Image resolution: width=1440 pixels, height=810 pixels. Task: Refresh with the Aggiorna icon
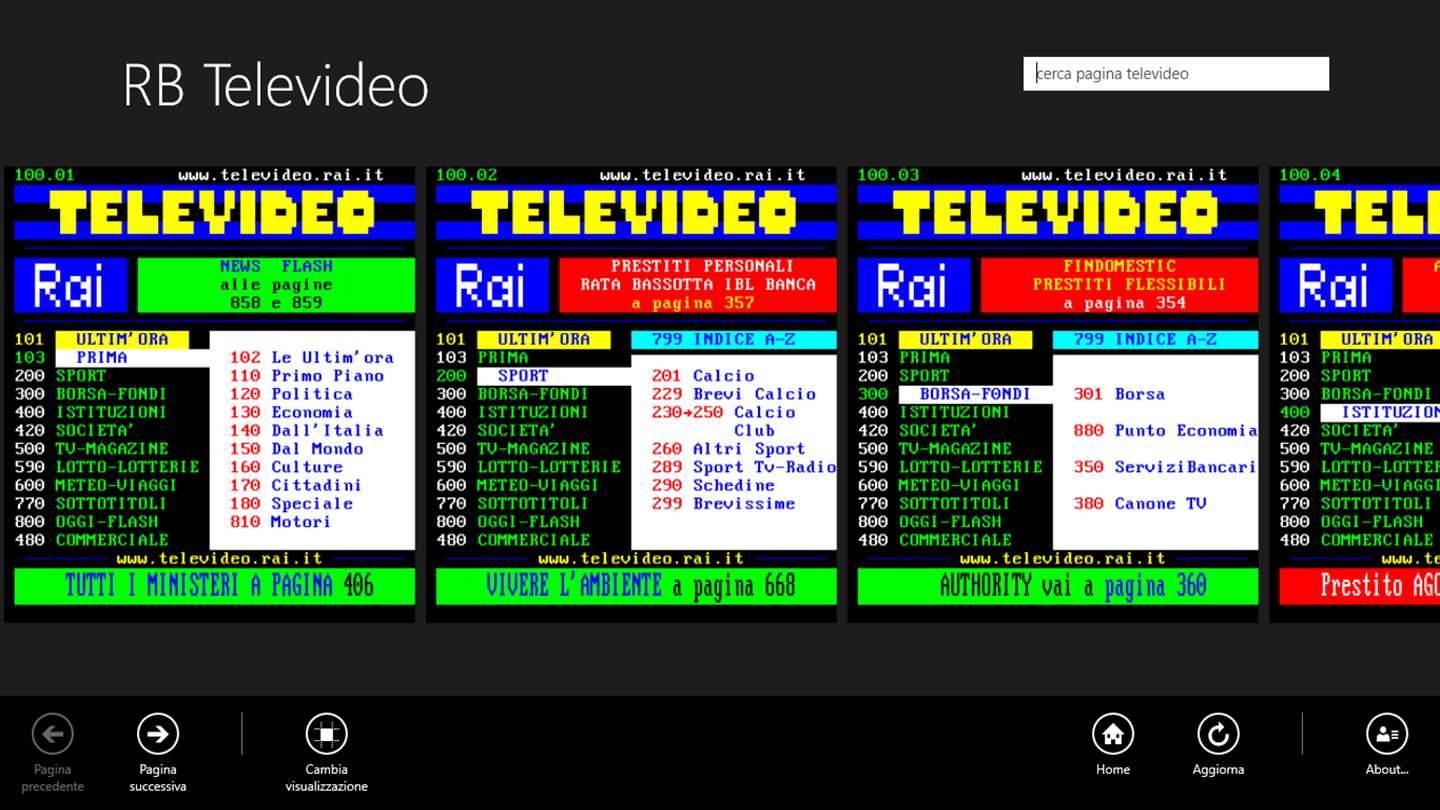click(x=1218, y=735)
